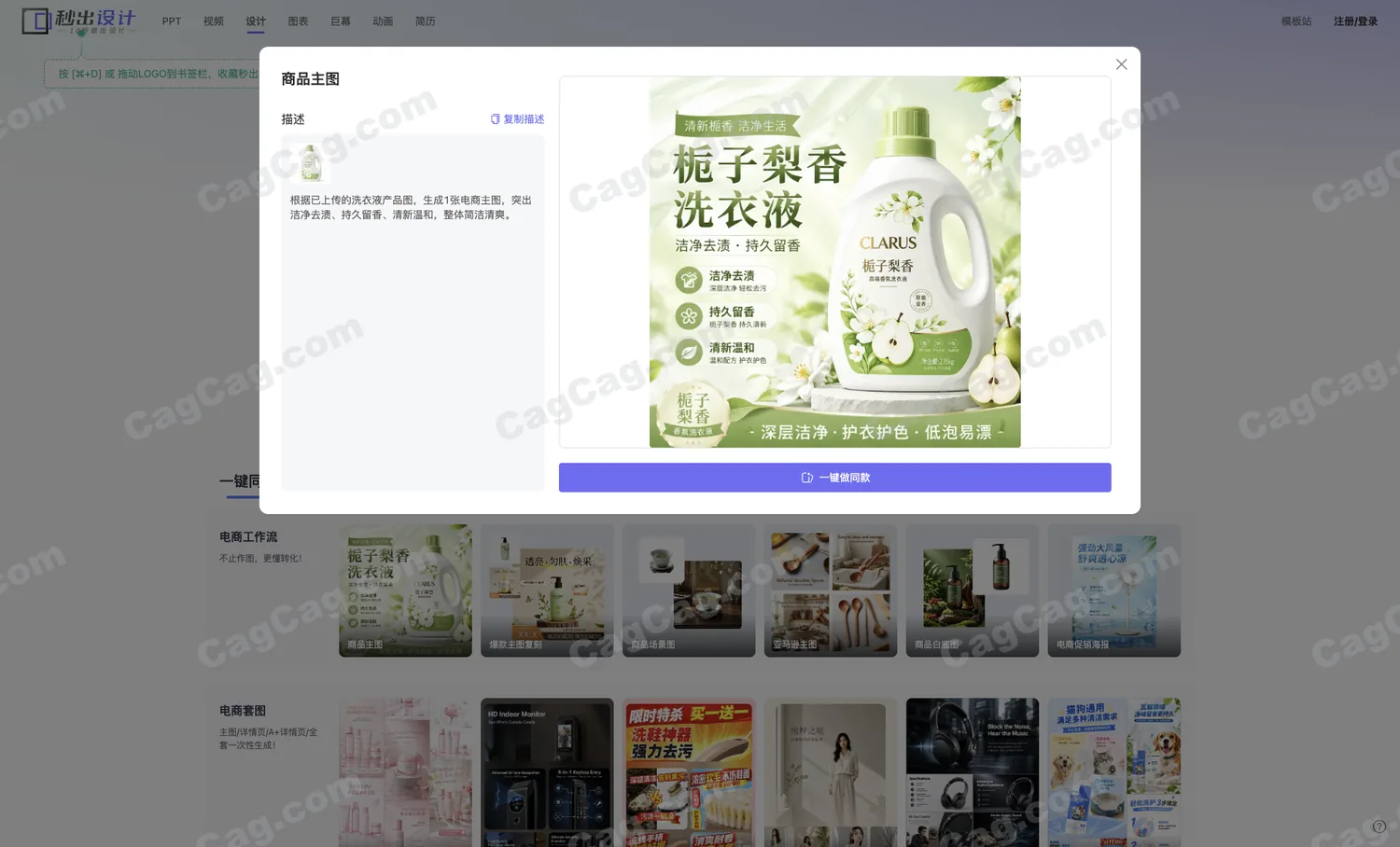
Task: Click 注册/登录 link
Action: pos(1355,21)
